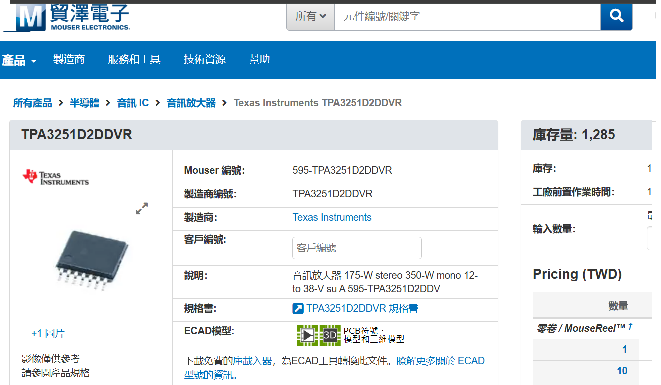
Task: Select quantity 1 price break
Action: coord(624,349)
